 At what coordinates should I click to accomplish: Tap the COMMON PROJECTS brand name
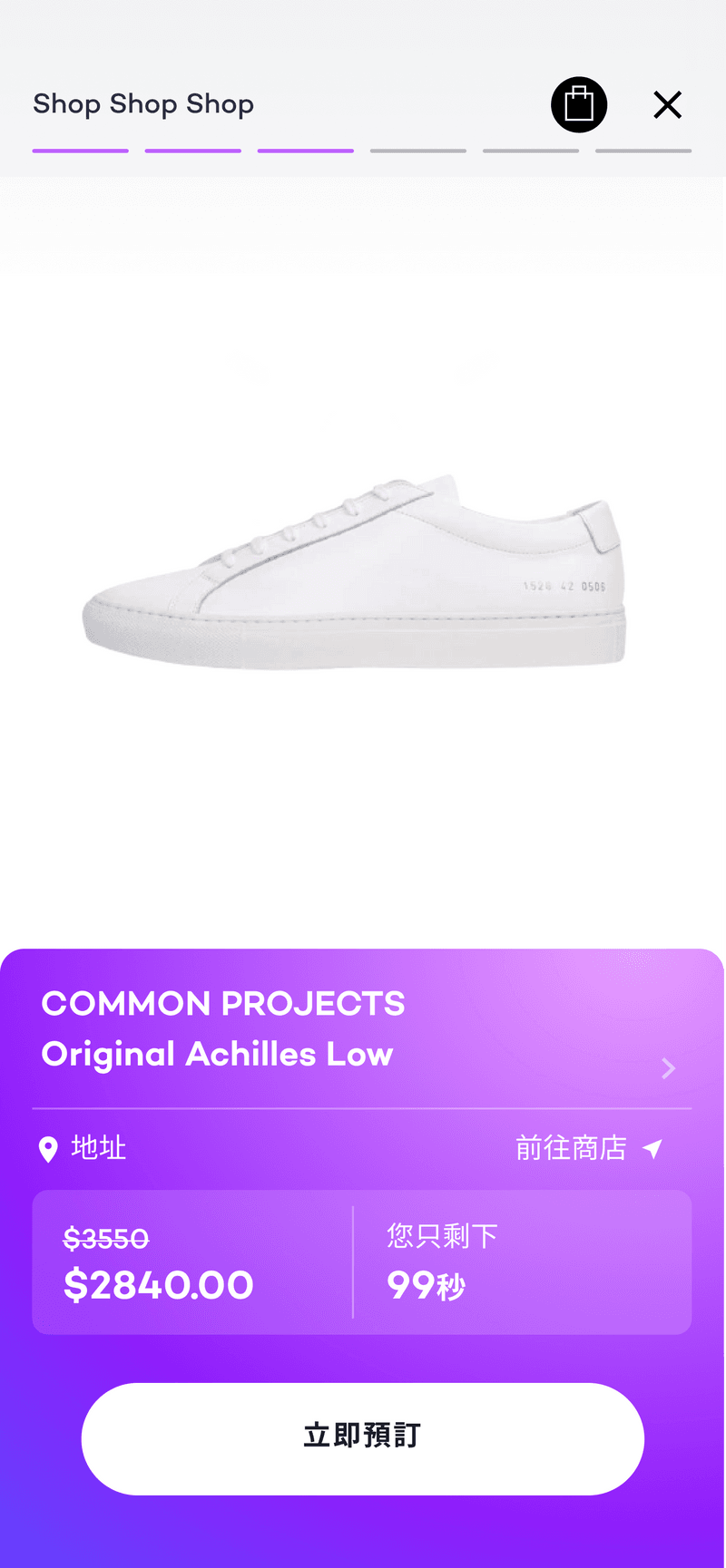[223, 1004]
